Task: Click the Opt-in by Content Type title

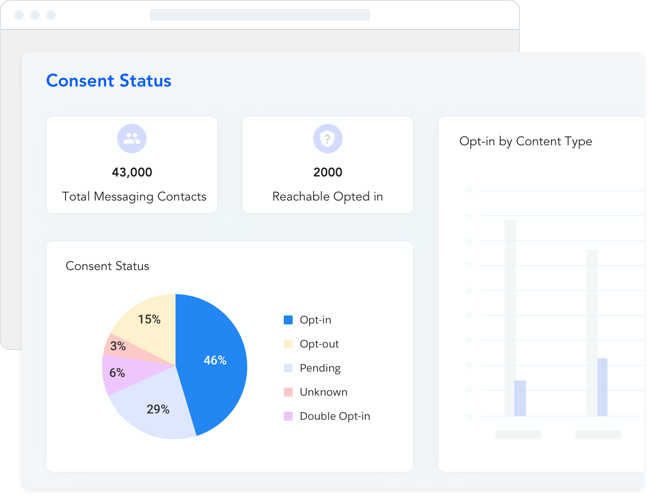Action: coord(526,141)
